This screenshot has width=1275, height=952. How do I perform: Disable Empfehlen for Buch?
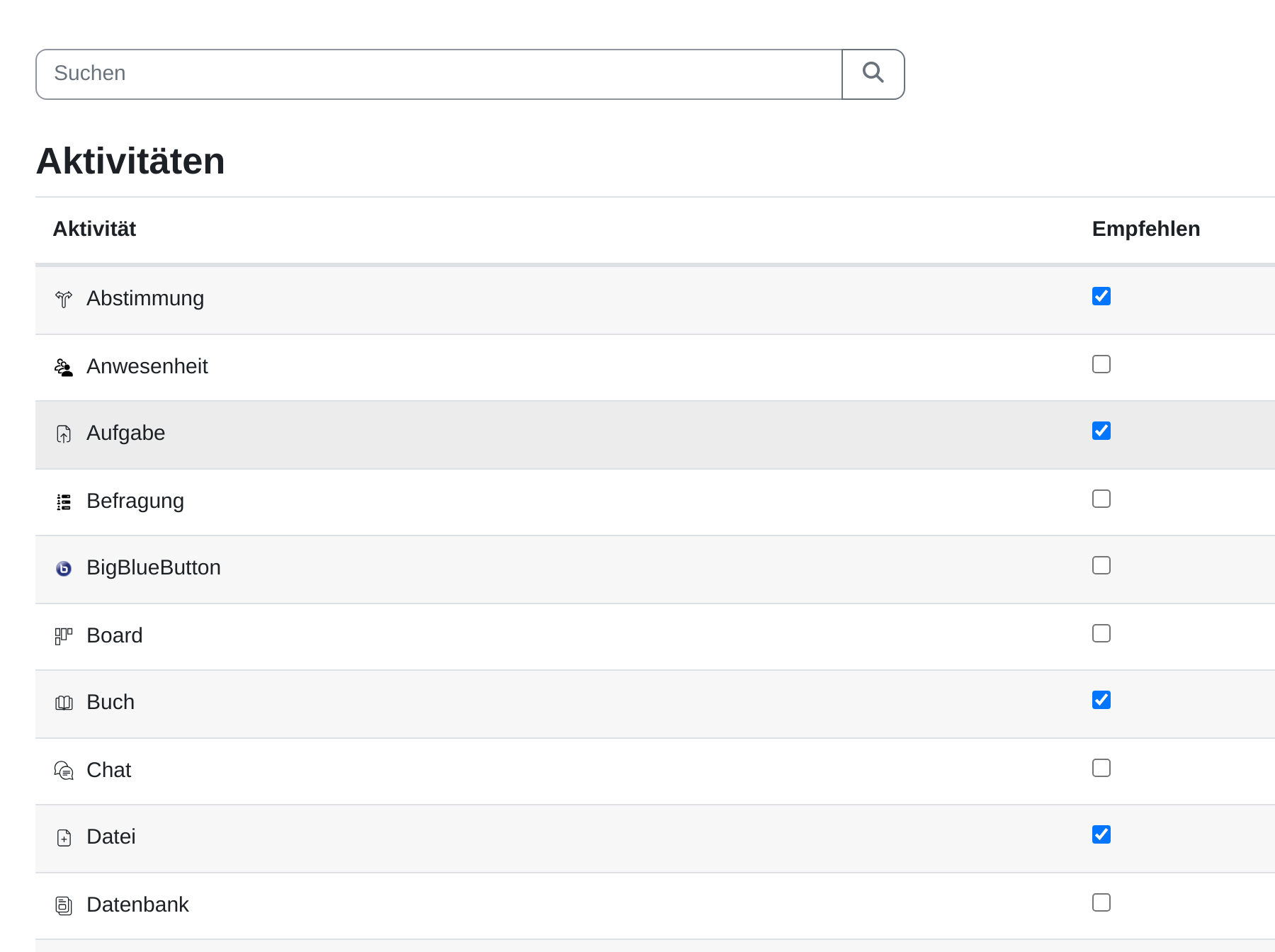click(1101, 700)
